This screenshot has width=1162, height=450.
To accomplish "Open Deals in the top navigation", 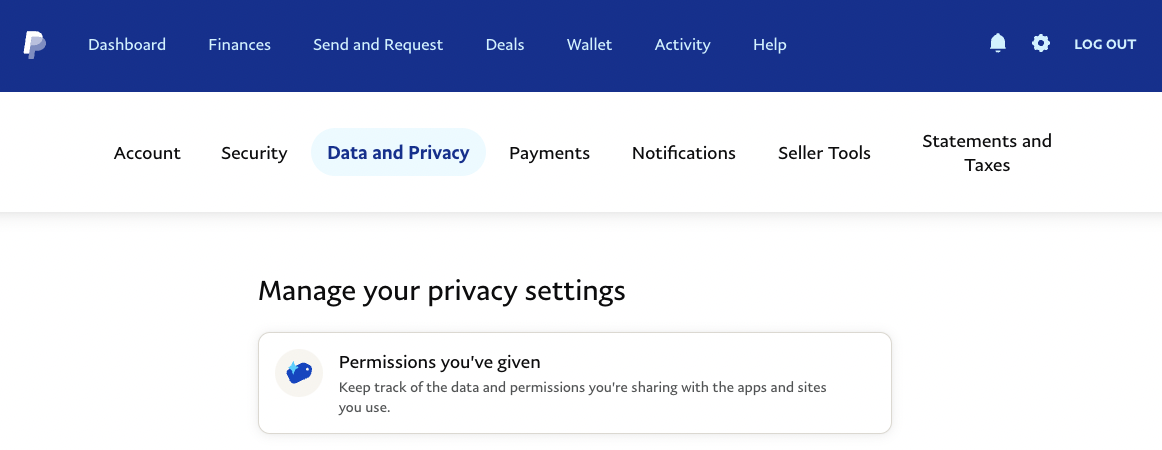I will [x=505, y=44].
